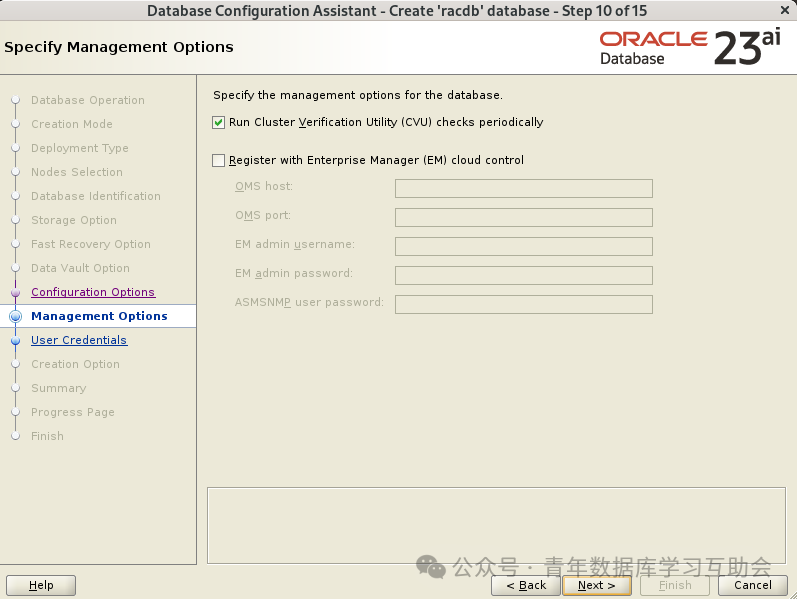The height and width of the screenshot is (599, 797).
Task: Click the Creation Mode step label
Action: point(72,124)
